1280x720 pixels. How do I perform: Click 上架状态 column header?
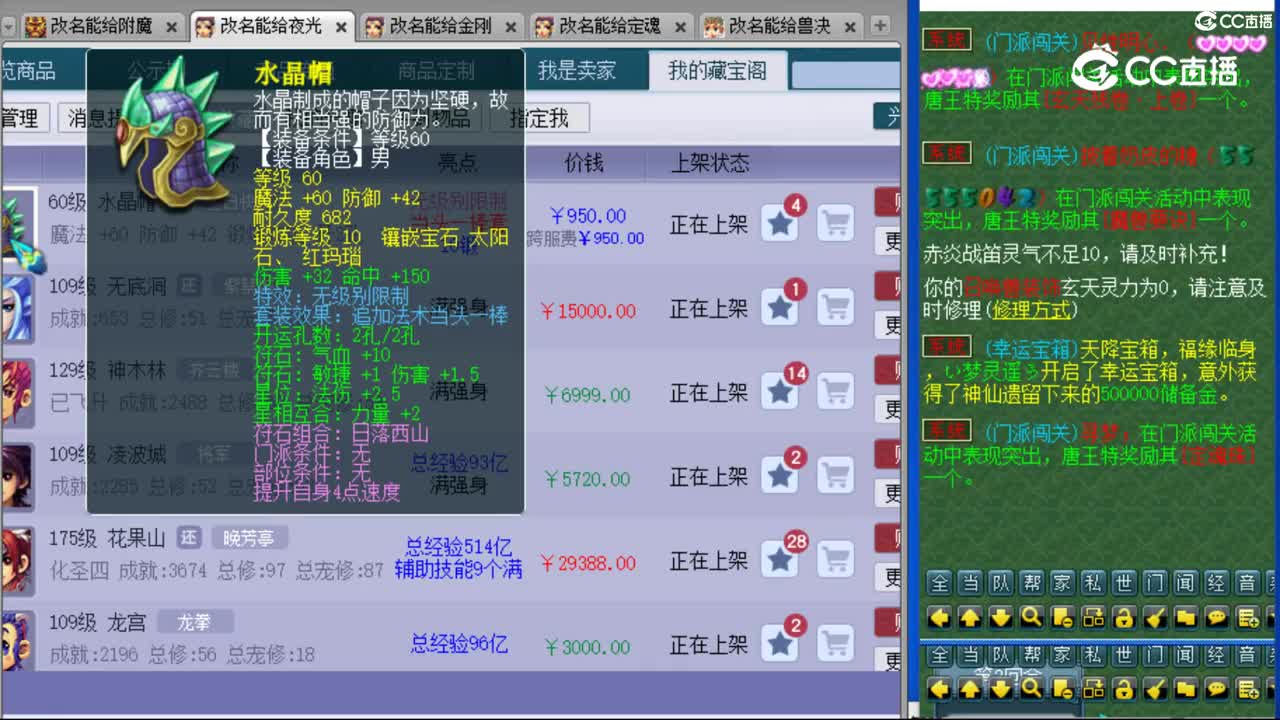[709, 162]
